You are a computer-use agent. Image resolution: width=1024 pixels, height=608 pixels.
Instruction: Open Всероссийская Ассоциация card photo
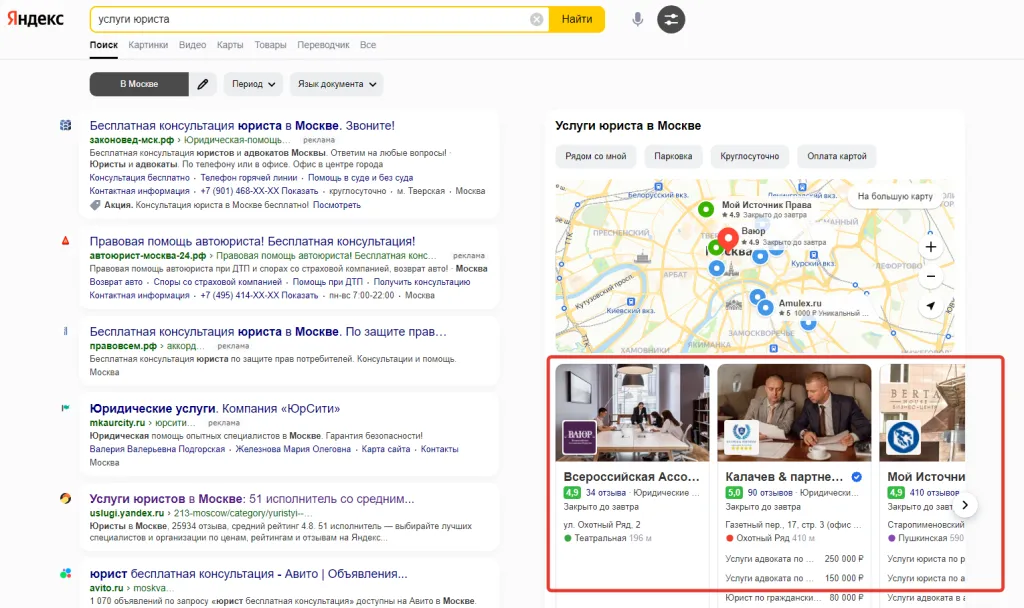click(x=632, y=413)
